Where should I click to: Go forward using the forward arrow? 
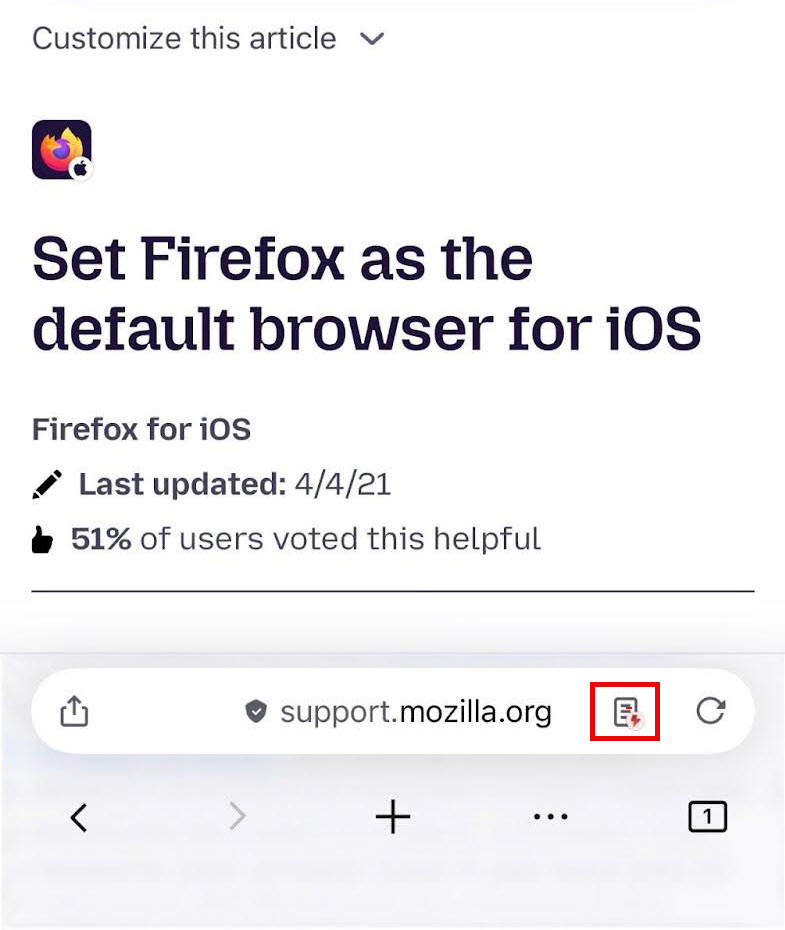pyautogui.click(x=236, y=817)
